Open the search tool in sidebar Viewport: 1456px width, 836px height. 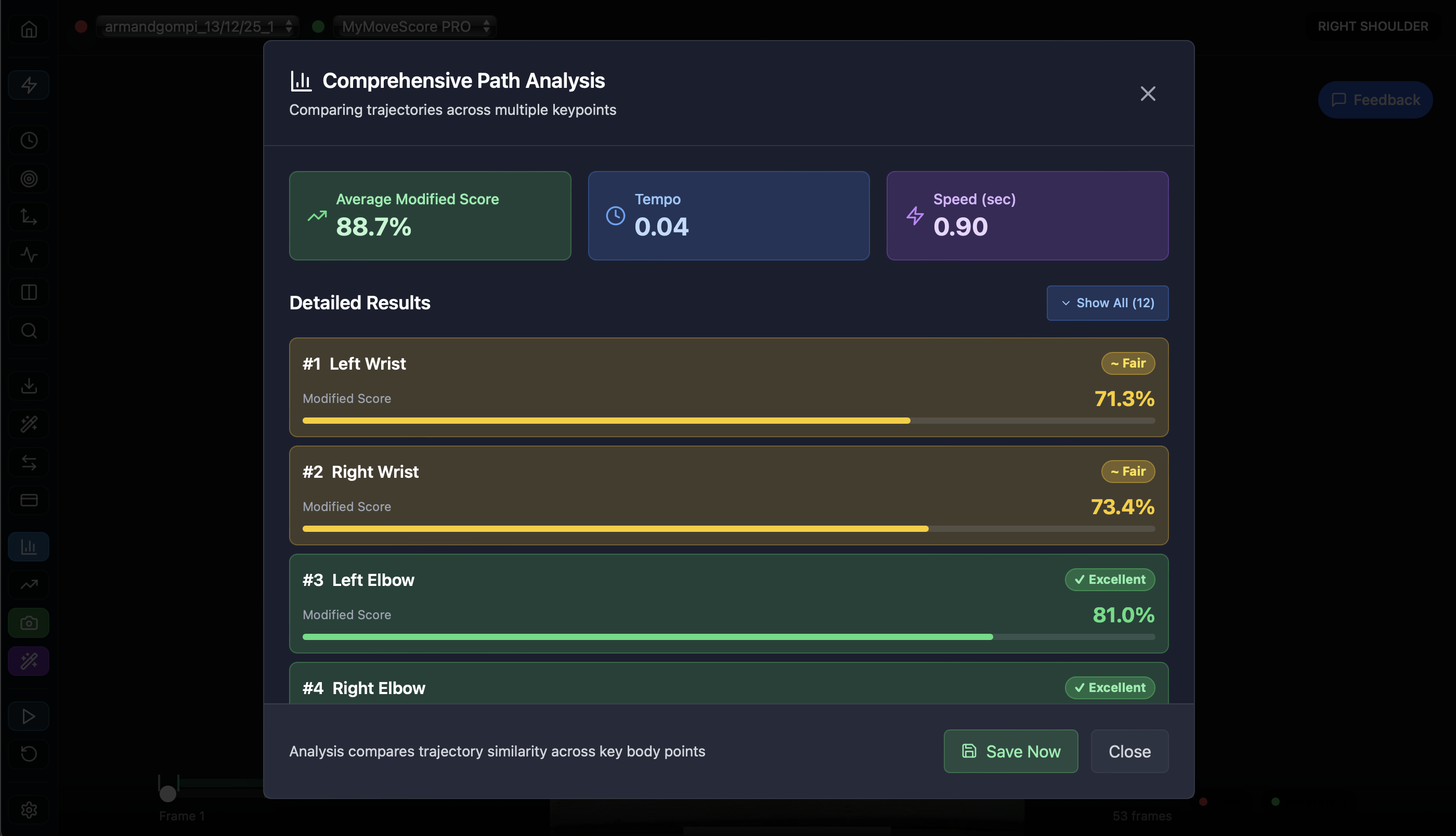click(28, 330)
